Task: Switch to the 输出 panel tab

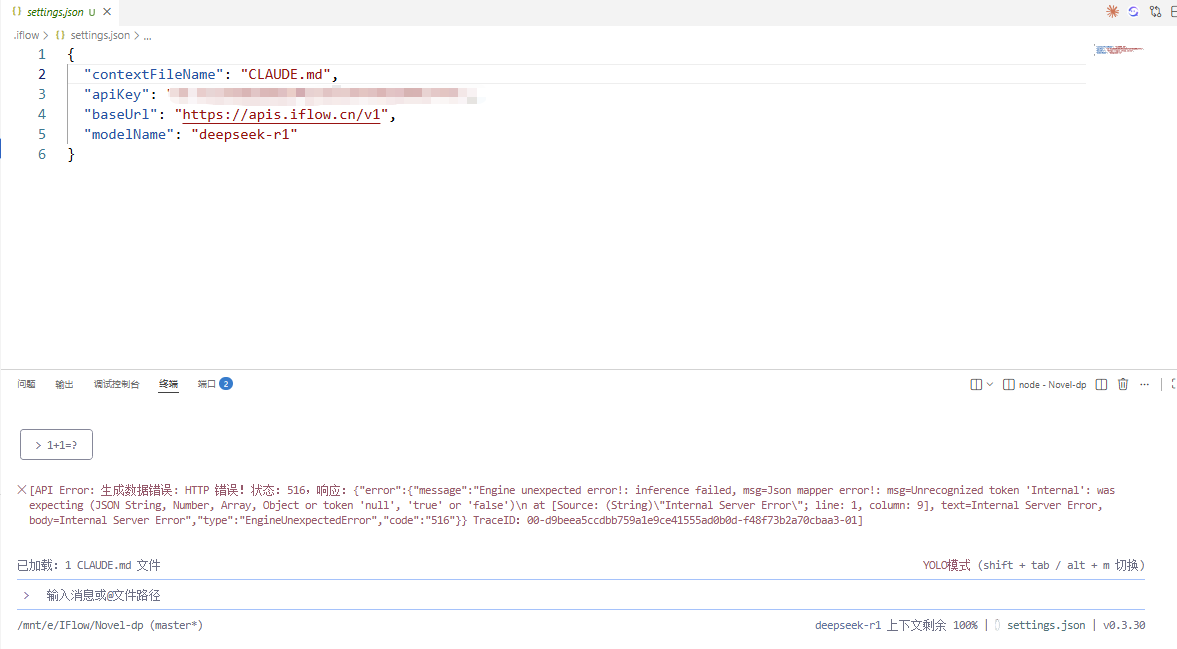Action: (x=64, y=384)
